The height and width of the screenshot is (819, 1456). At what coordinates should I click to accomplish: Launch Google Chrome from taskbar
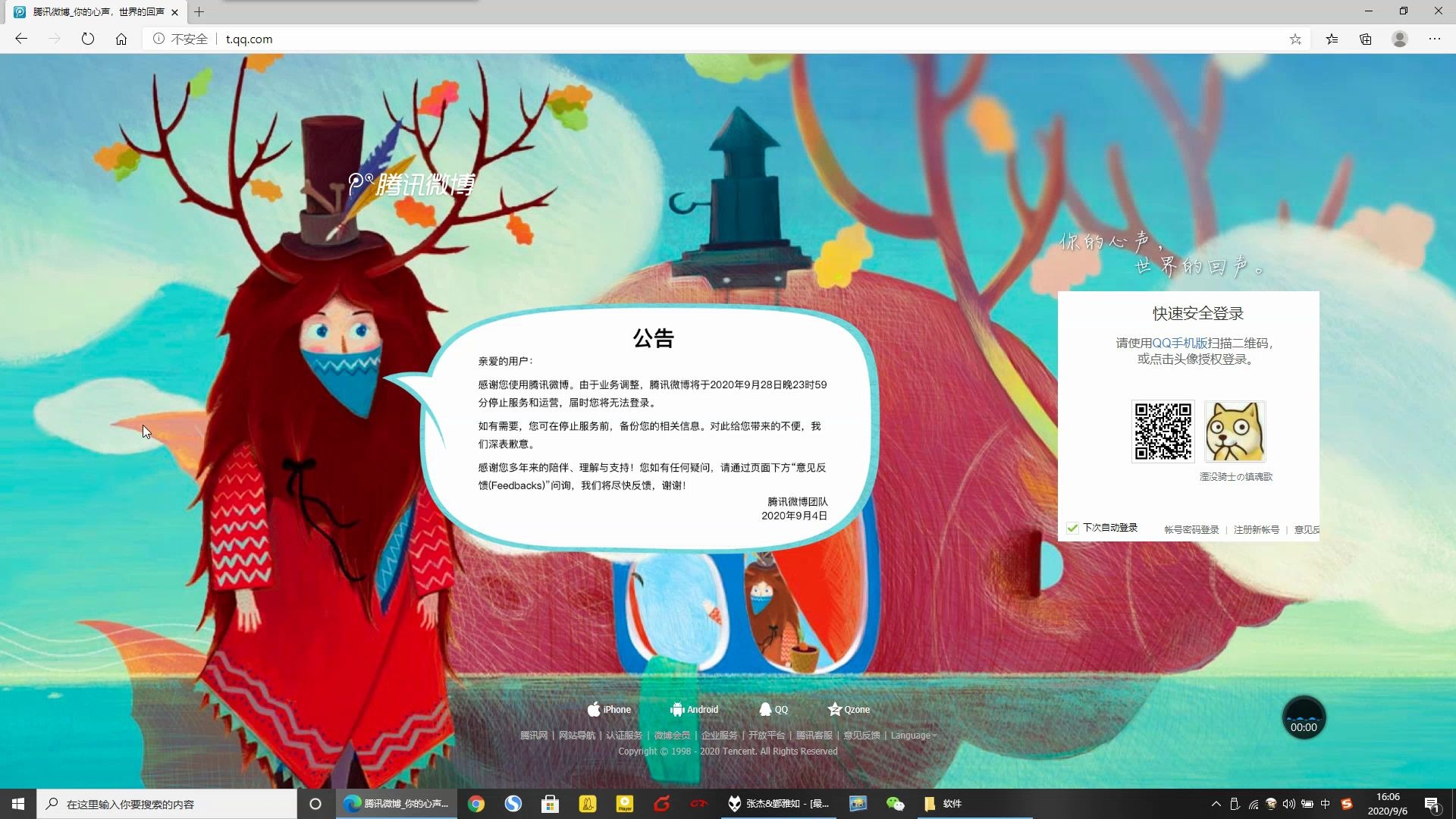pos(476,804)
